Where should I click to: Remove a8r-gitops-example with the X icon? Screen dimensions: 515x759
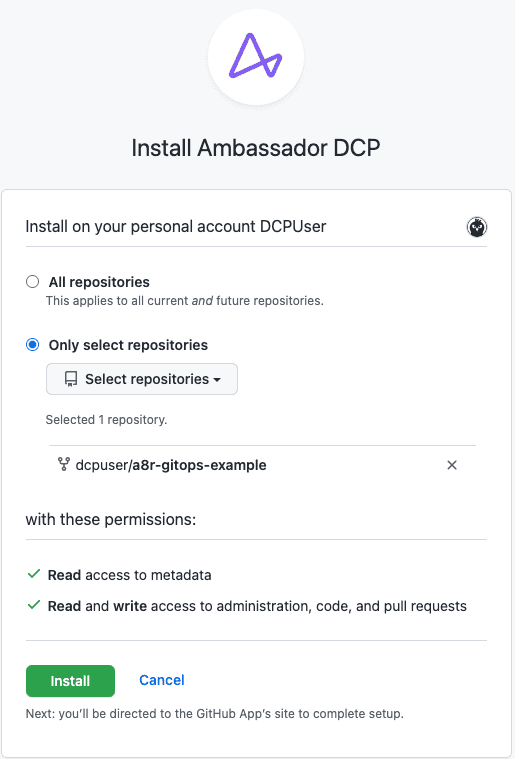(452, 465)
